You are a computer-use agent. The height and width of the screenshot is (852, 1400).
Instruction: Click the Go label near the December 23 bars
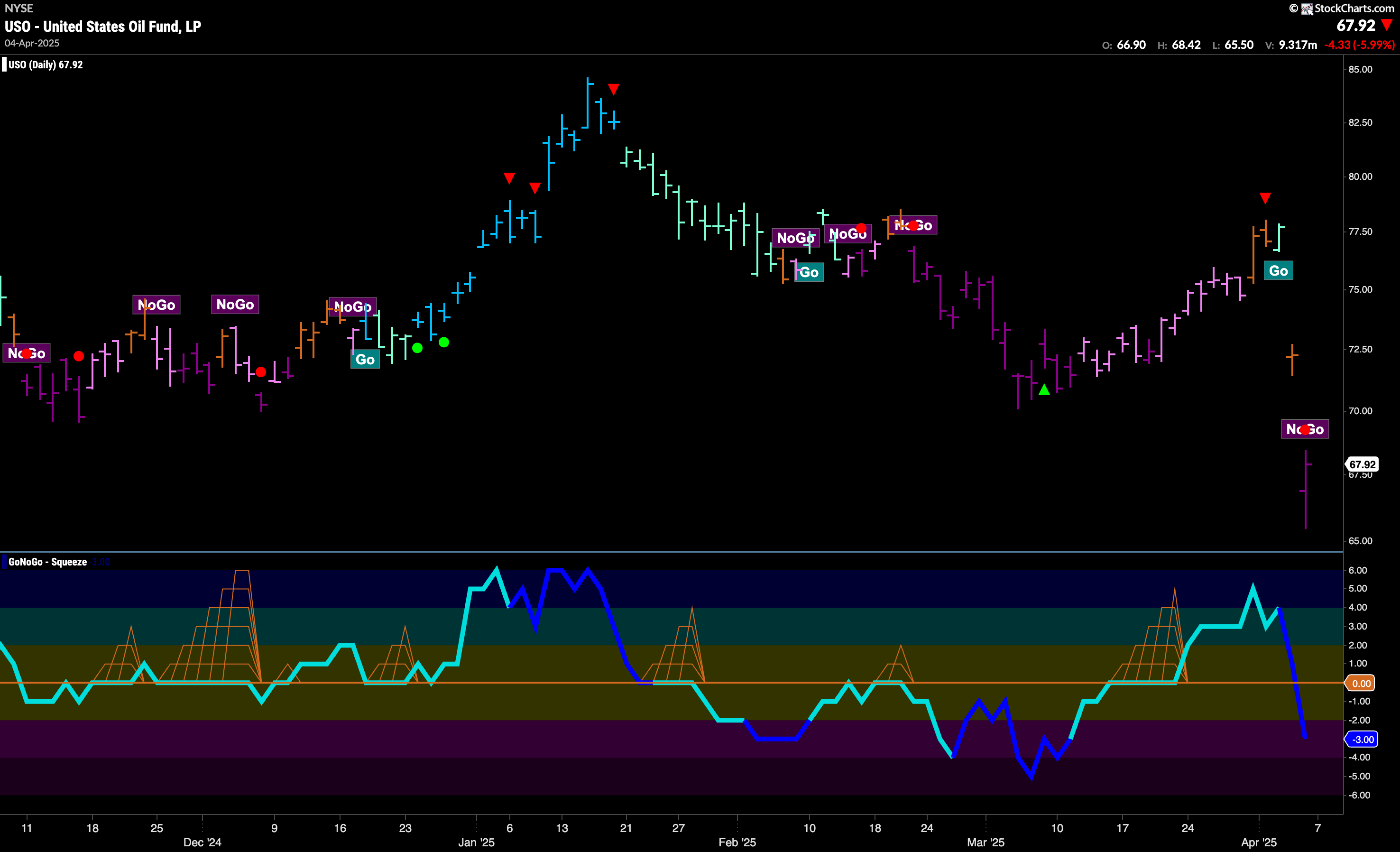pyautogui.click(x=365, y=359)
